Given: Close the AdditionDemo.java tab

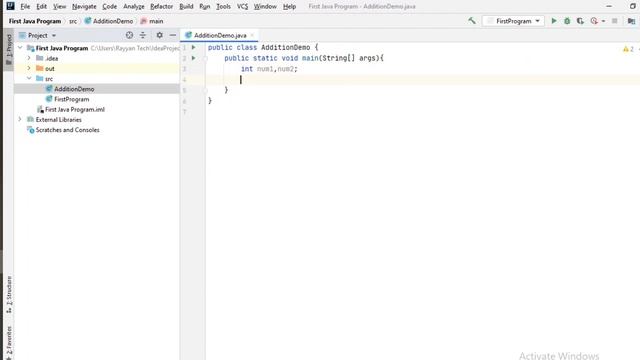Looking at the screenshot, I should pos(252,36).
